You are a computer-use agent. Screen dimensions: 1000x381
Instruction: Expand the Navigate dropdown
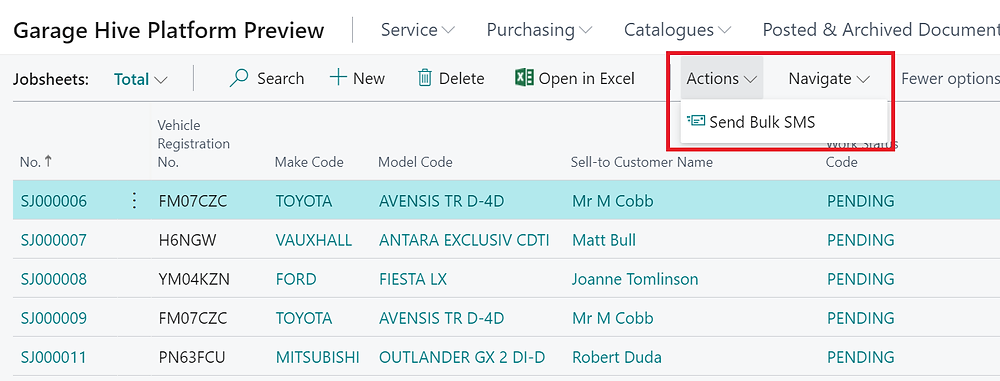tap(829, 78)
